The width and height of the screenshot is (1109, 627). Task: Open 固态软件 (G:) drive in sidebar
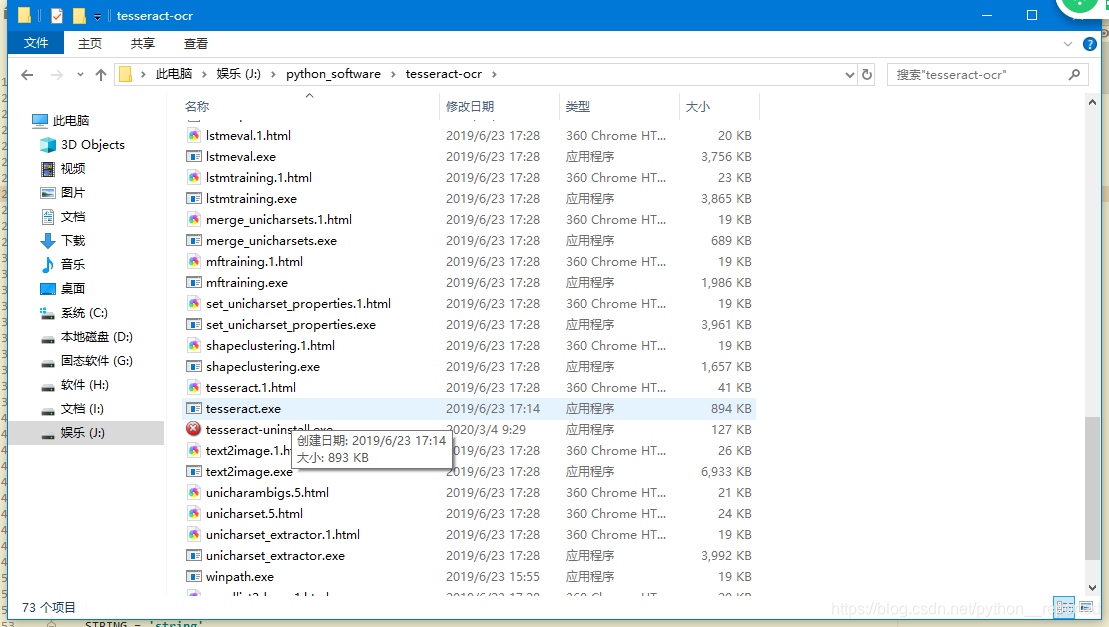(86, 361)
